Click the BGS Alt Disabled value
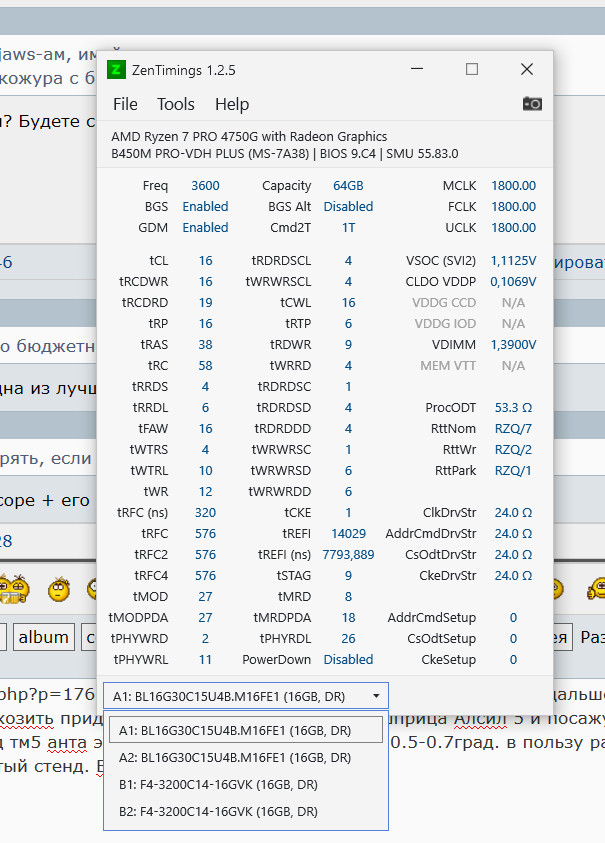 [x=348, y=206]
